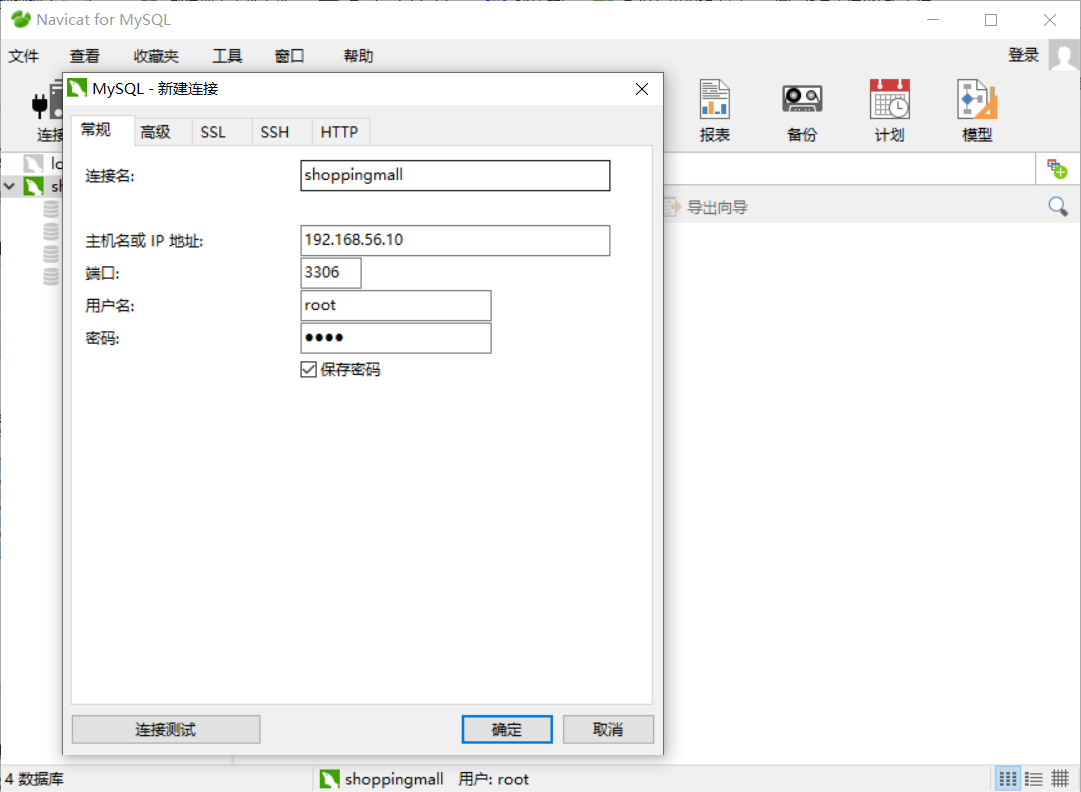Confirm with the 确定 button
The image size is (1081, 792).
507,729
